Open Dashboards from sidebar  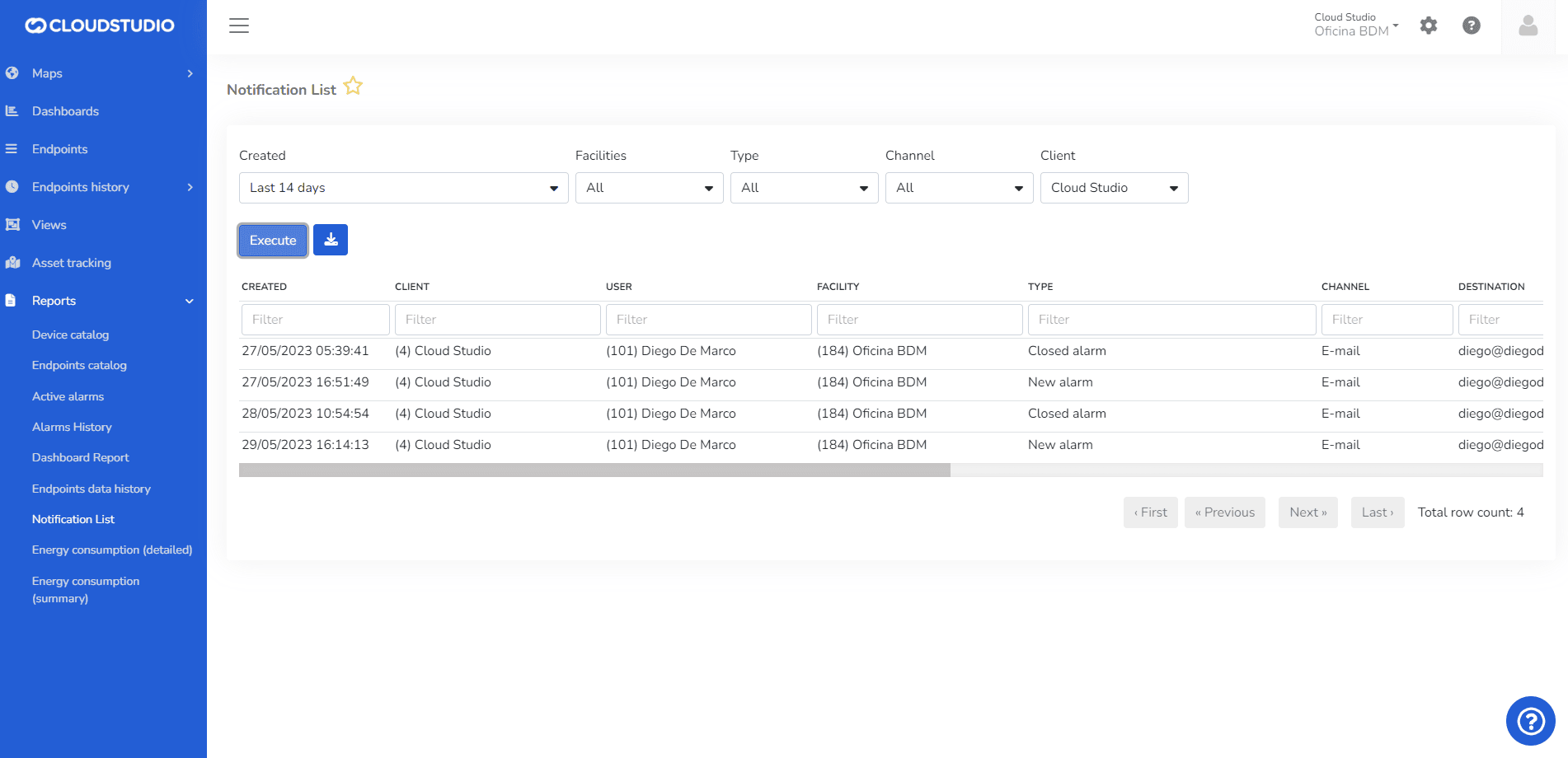[65, 111]
